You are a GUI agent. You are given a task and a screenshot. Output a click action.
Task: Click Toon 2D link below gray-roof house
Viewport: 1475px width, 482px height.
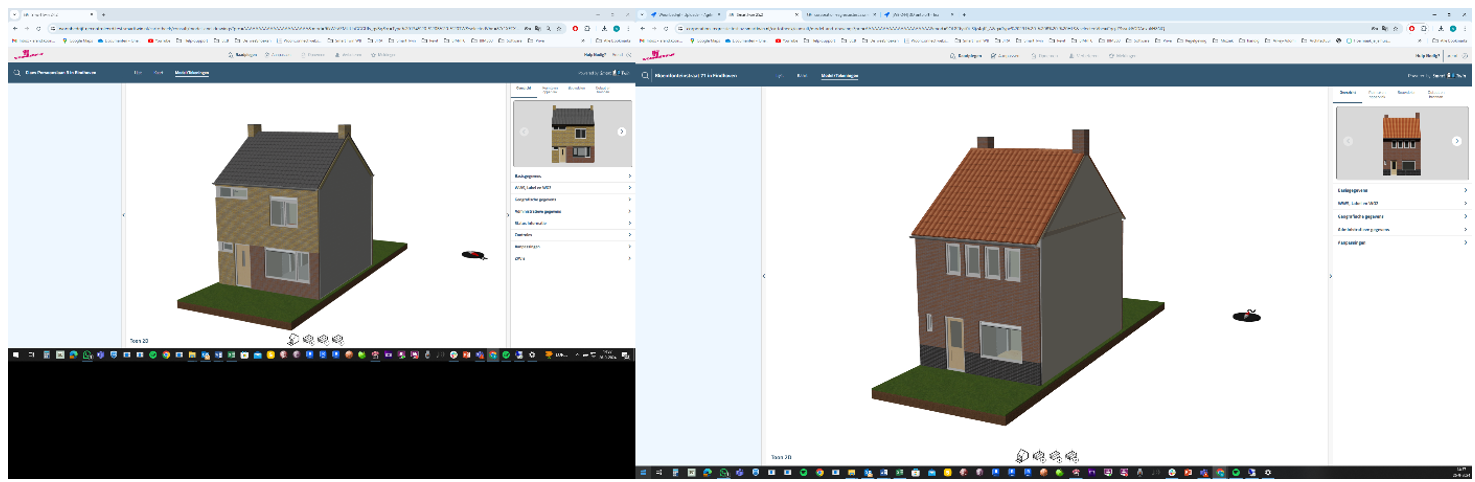pyautogui.click(x=139, y=340)
